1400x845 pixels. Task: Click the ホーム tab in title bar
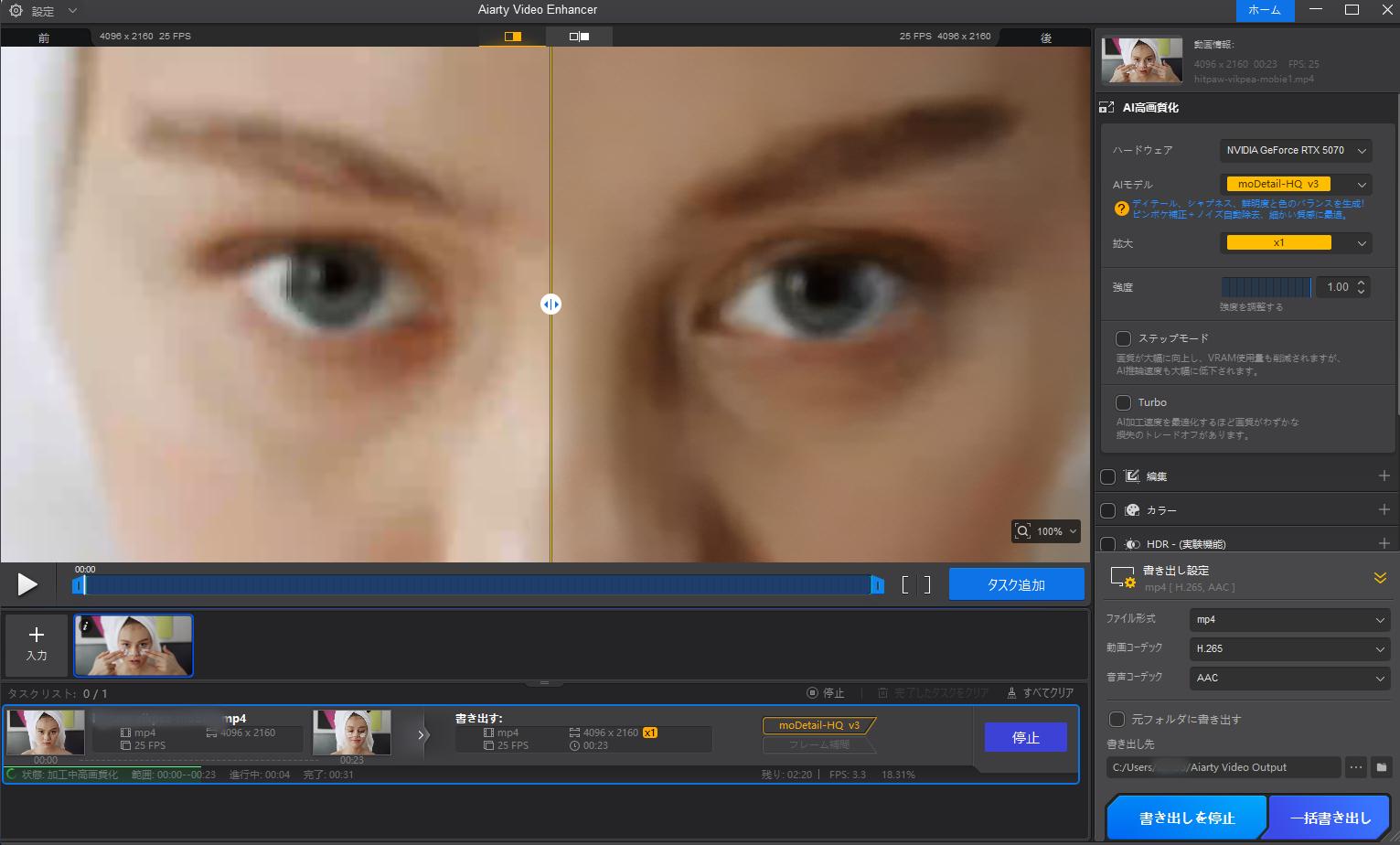pos(1265,10)
